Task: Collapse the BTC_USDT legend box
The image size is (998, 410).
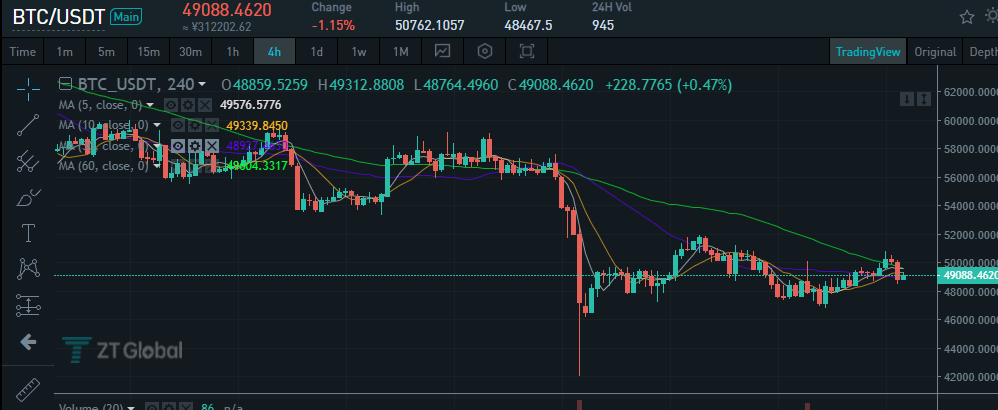Action: point(65,83)
